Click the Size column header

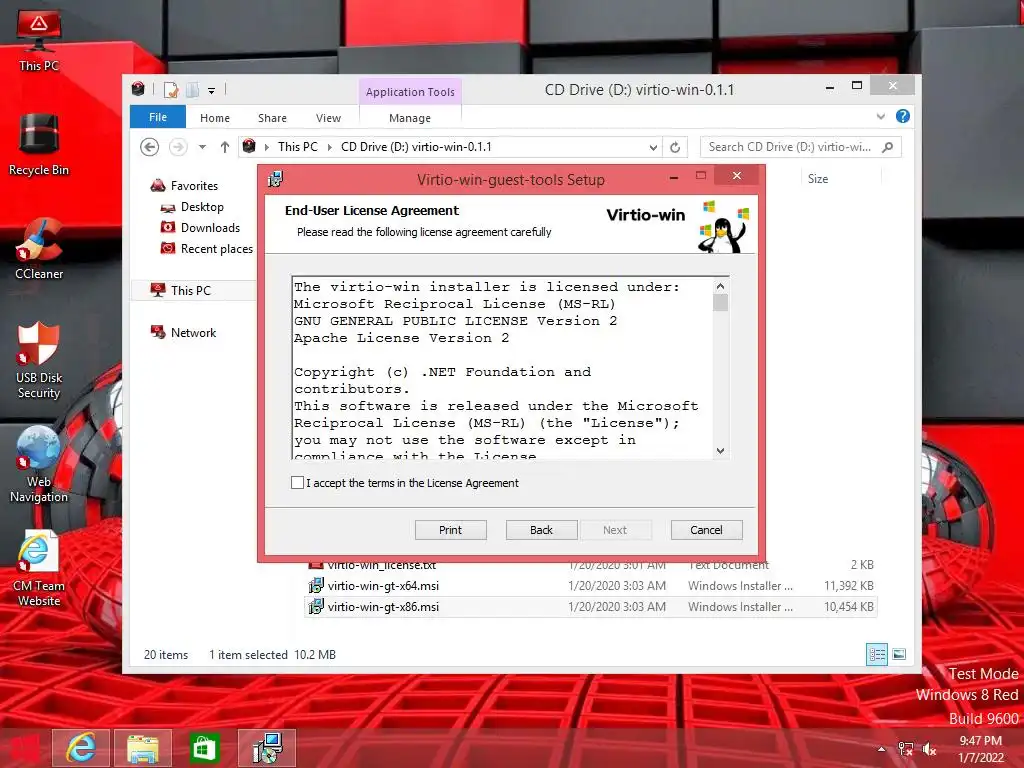click(x=818, y=179)
